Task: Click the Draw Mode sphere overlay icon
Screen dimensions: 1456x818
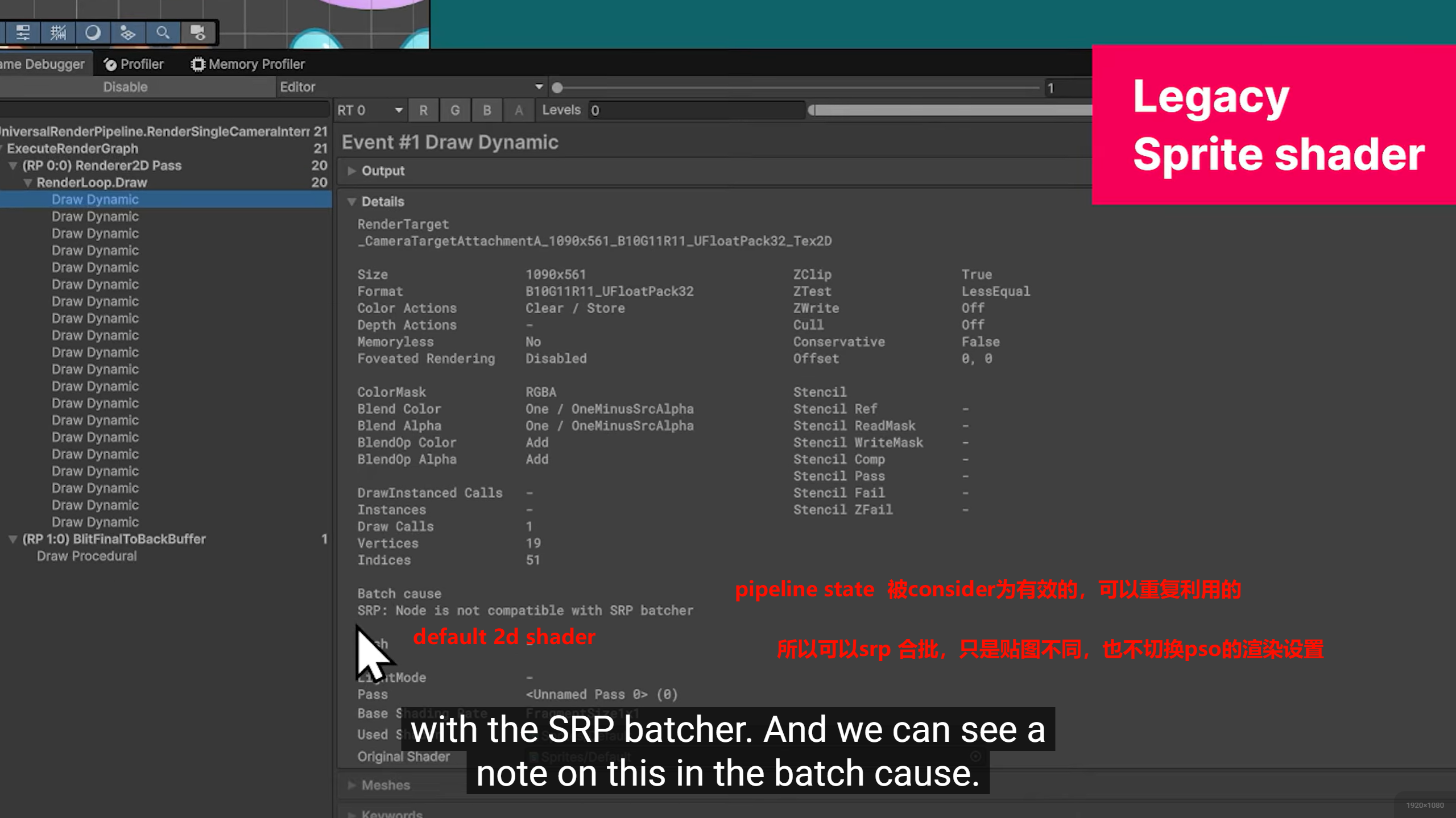Action: click(93, 32)
